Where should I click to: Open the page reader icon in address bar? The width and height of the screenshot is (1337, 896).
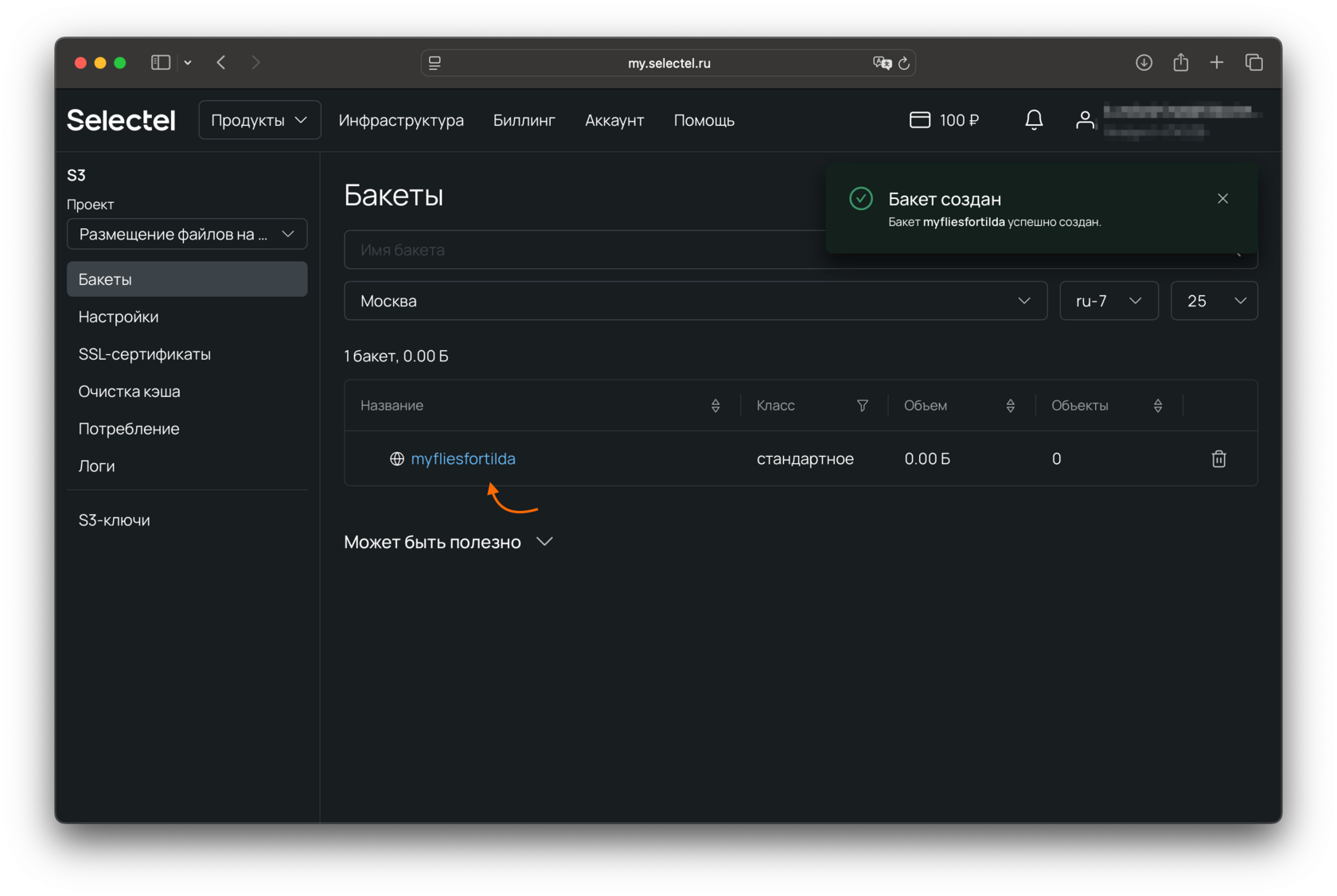click(435, 63)
